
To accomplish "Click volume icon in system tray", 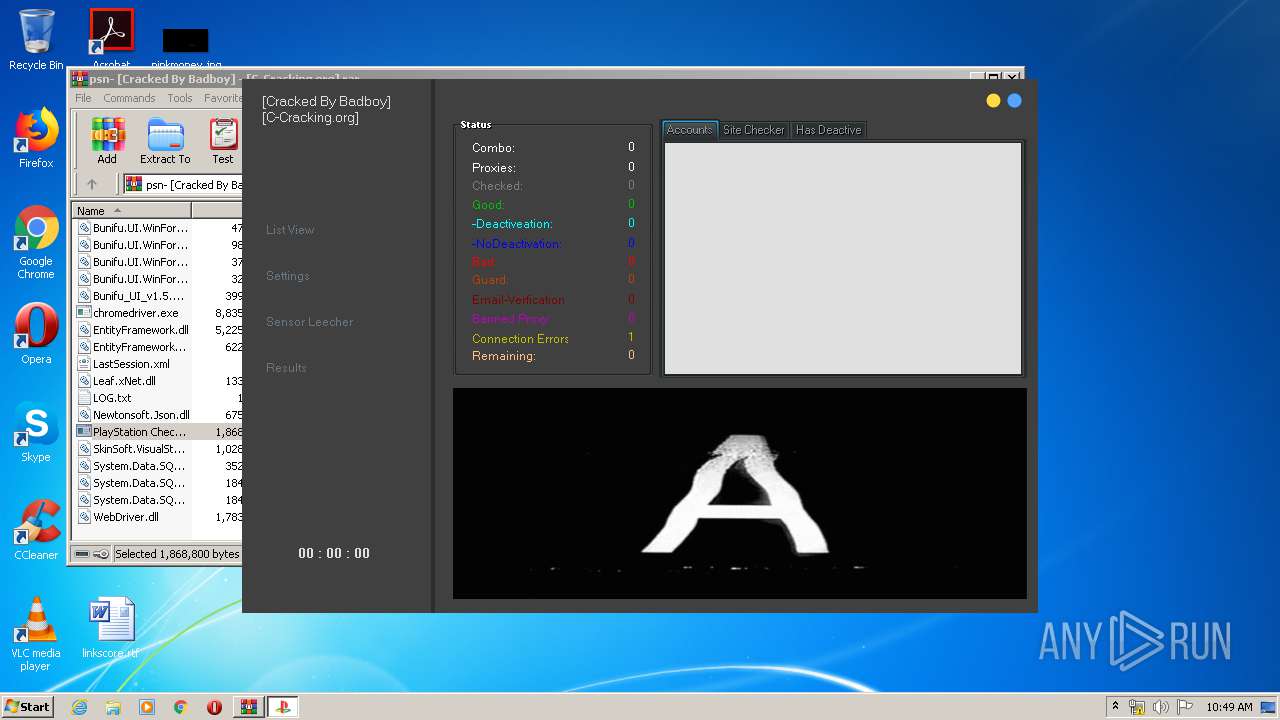I will [x=1160, y=707].
